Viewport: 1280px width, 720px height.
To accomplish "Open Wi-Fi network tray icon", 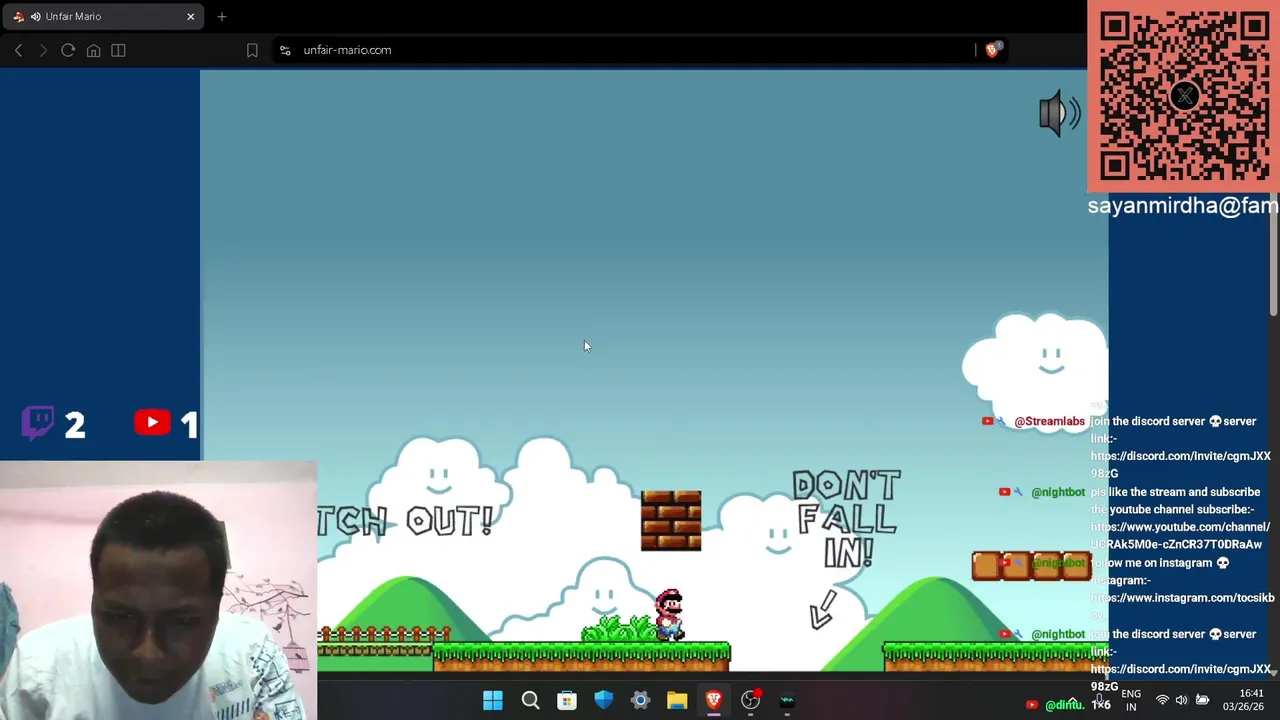I will click(x=1162, y=700).
